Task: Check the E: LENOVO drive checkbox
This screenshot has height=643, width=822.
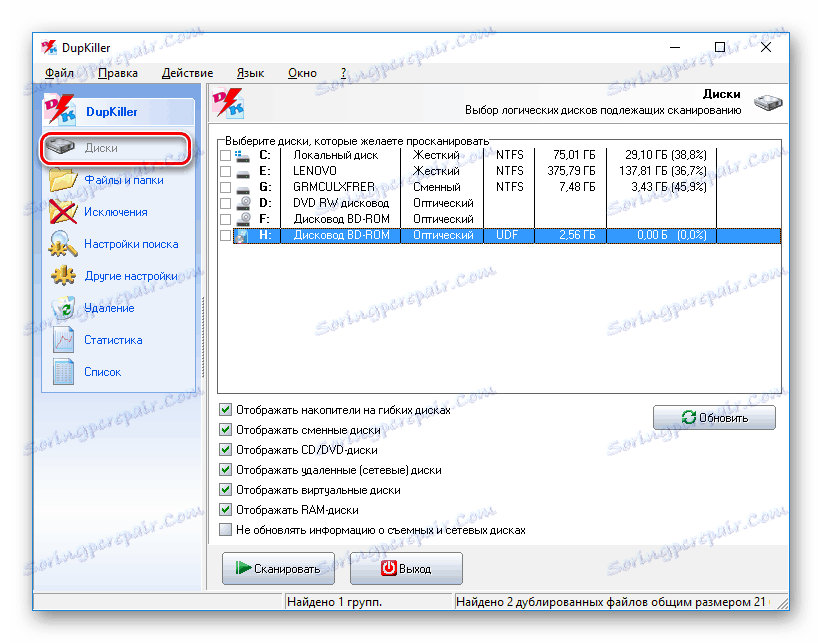Action: [x=225, y=171]
